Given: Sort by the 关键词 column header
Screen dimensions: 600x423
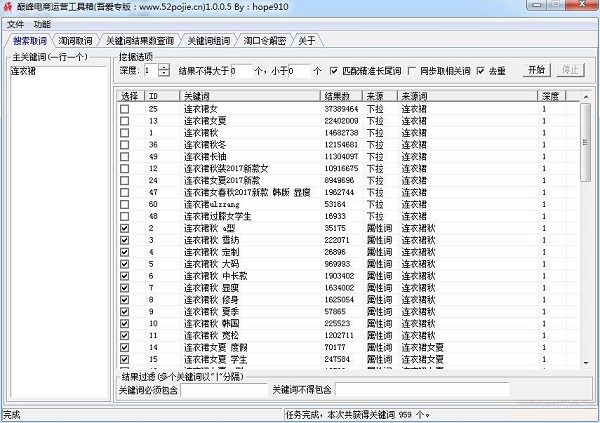Looking at the screenshot, I should (x=250, y=96).
